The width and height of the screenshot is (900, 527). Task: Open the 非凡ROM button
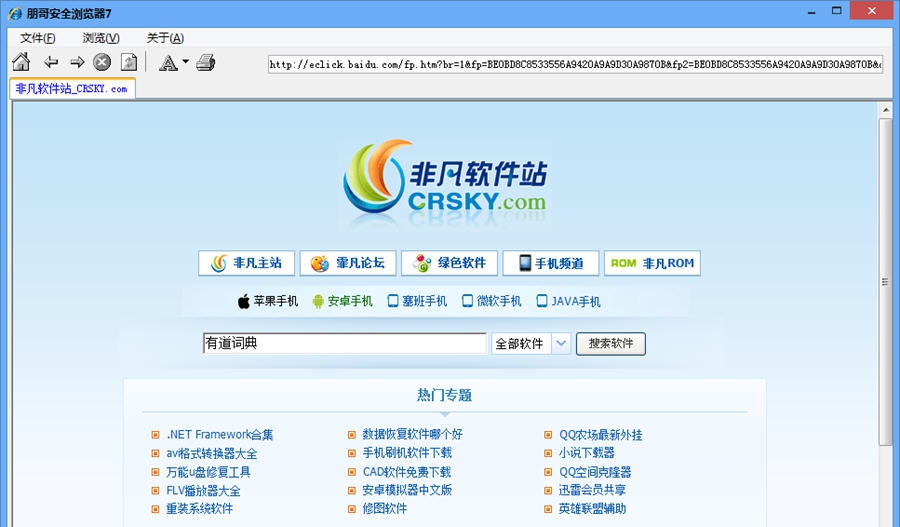pos(653,263)
